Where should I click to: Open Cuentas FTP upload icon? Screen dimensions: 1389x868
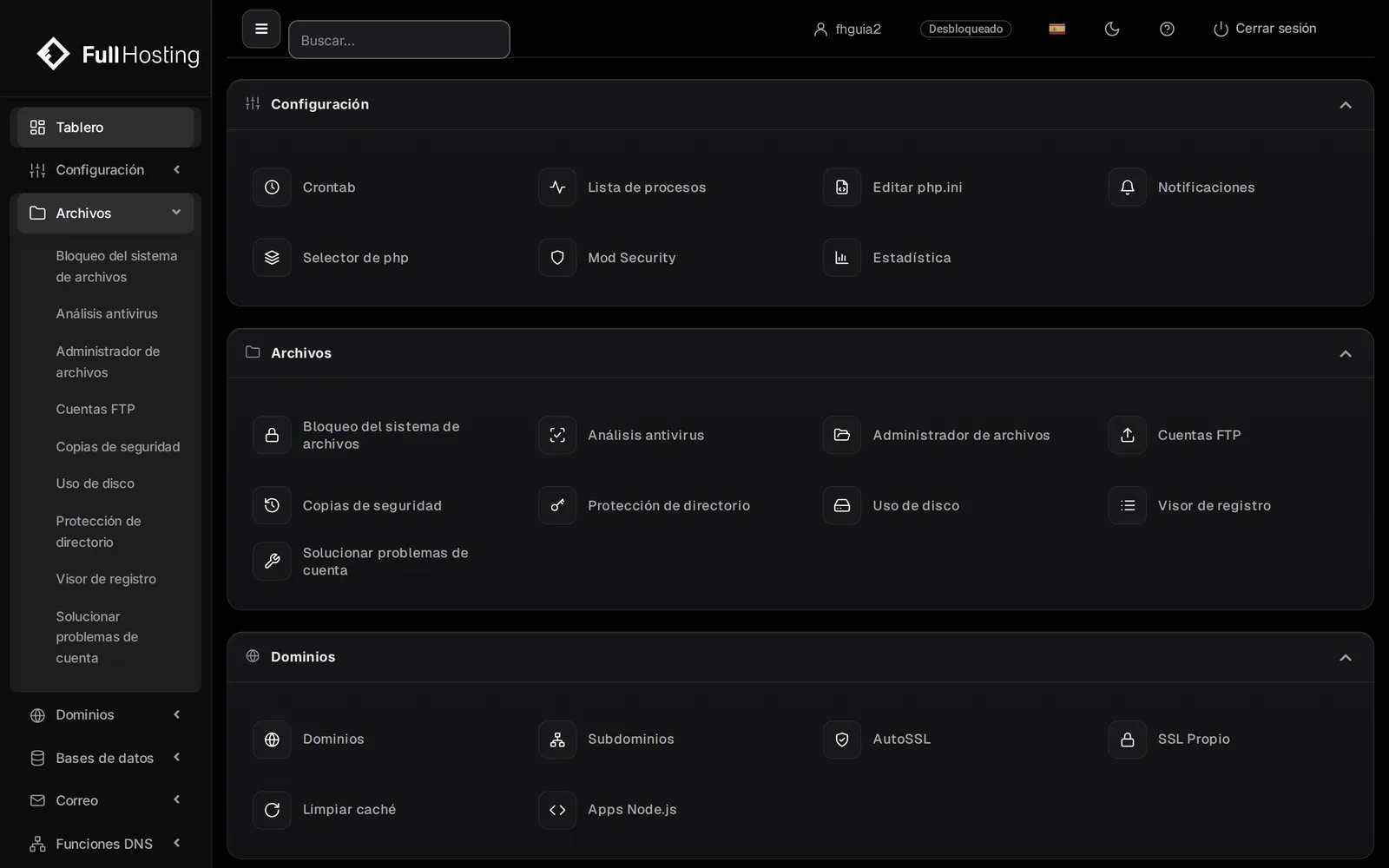1128,435
